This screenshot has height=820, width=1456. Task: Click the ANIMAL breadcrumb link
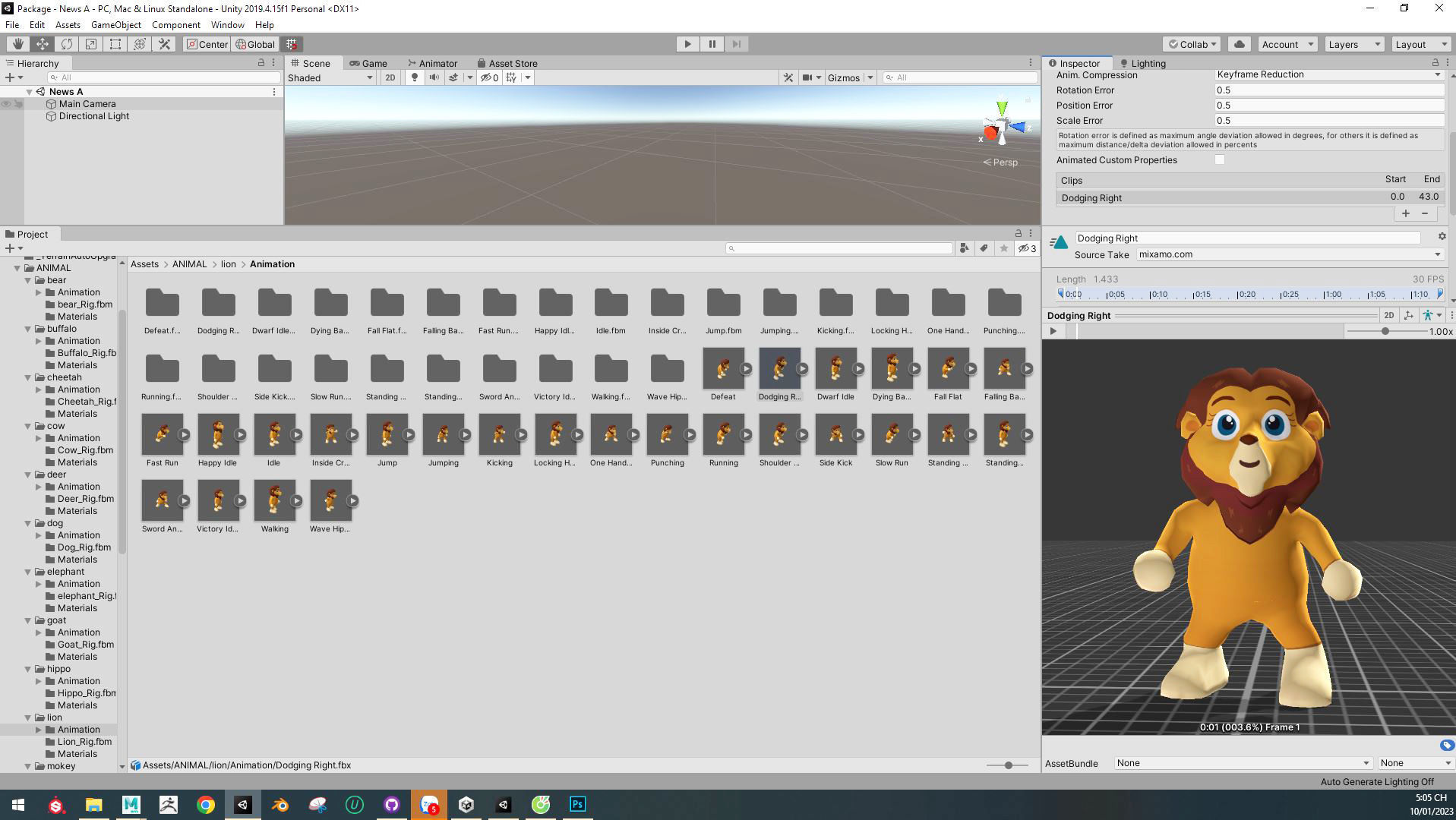[x=189, y=264]
